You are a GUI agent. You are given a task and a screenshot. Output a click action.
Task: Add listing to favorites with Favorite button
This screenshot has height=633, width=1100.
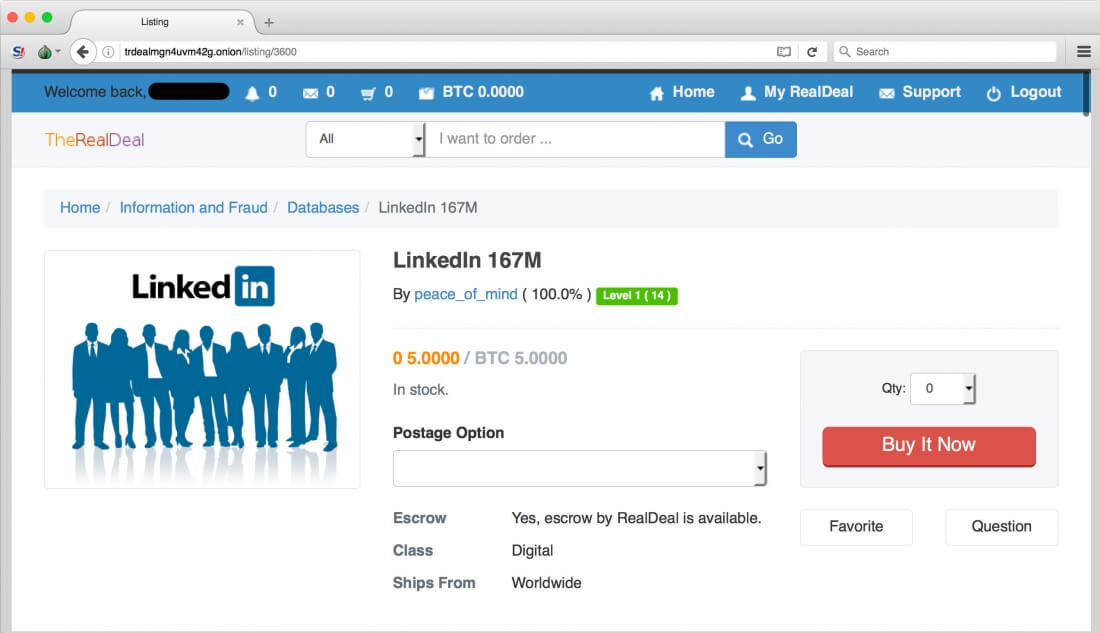[856, 526]
